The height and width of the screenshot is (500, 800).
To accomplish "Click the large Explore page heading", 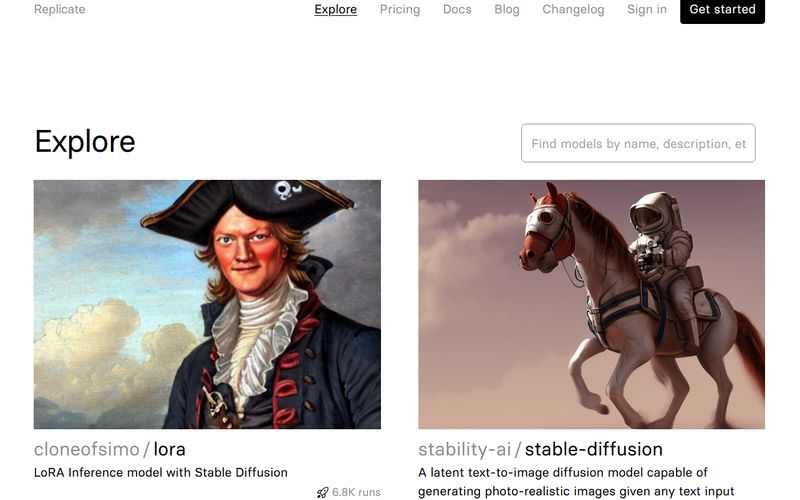I will [x=85, y=141].
